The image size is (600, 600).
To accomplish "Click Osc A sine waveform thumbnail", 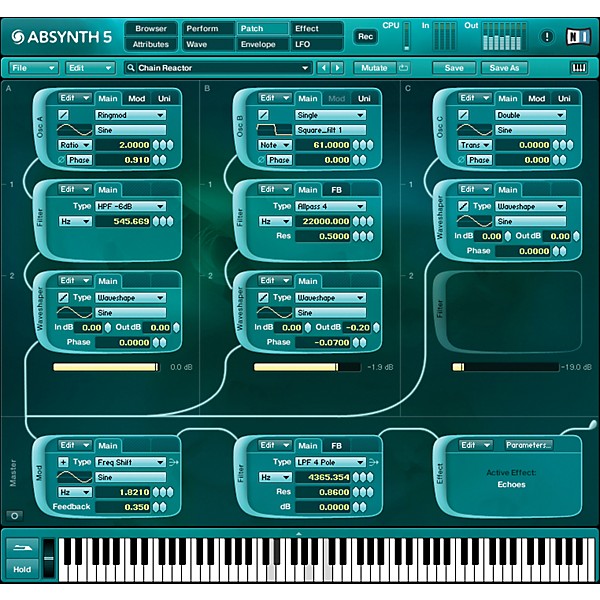I will pos(75,130).
